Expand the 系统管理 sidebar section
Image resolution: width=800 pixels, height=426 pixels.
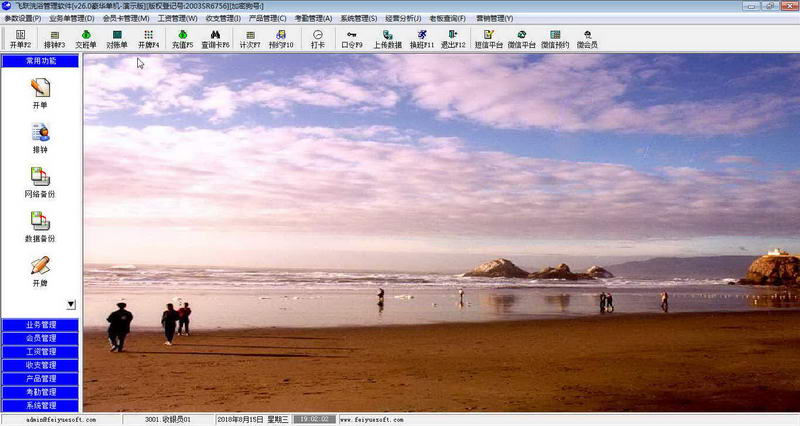[40, 406]
